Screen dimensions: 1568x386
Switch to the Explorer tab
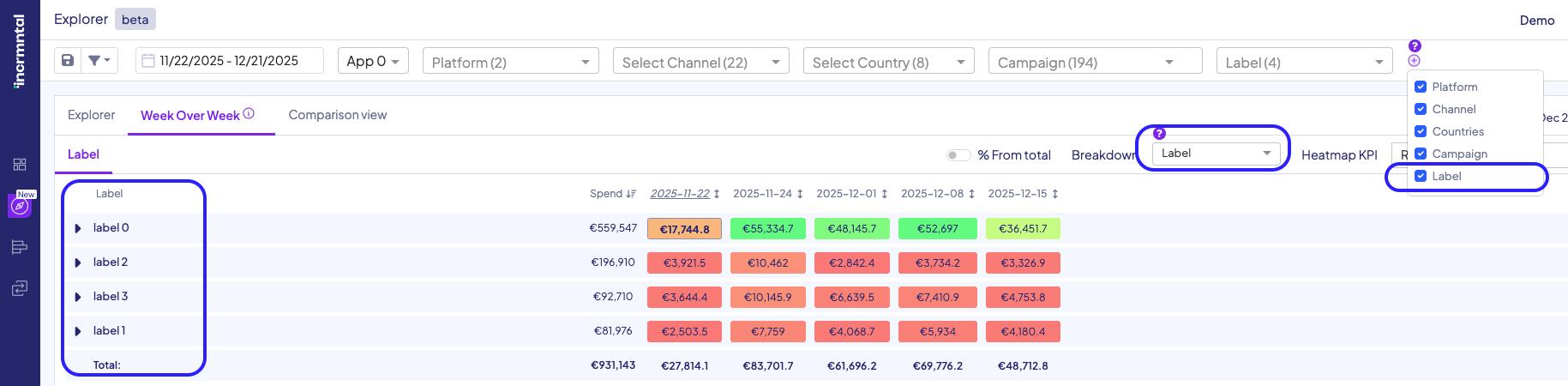click(x=91, y=115)
